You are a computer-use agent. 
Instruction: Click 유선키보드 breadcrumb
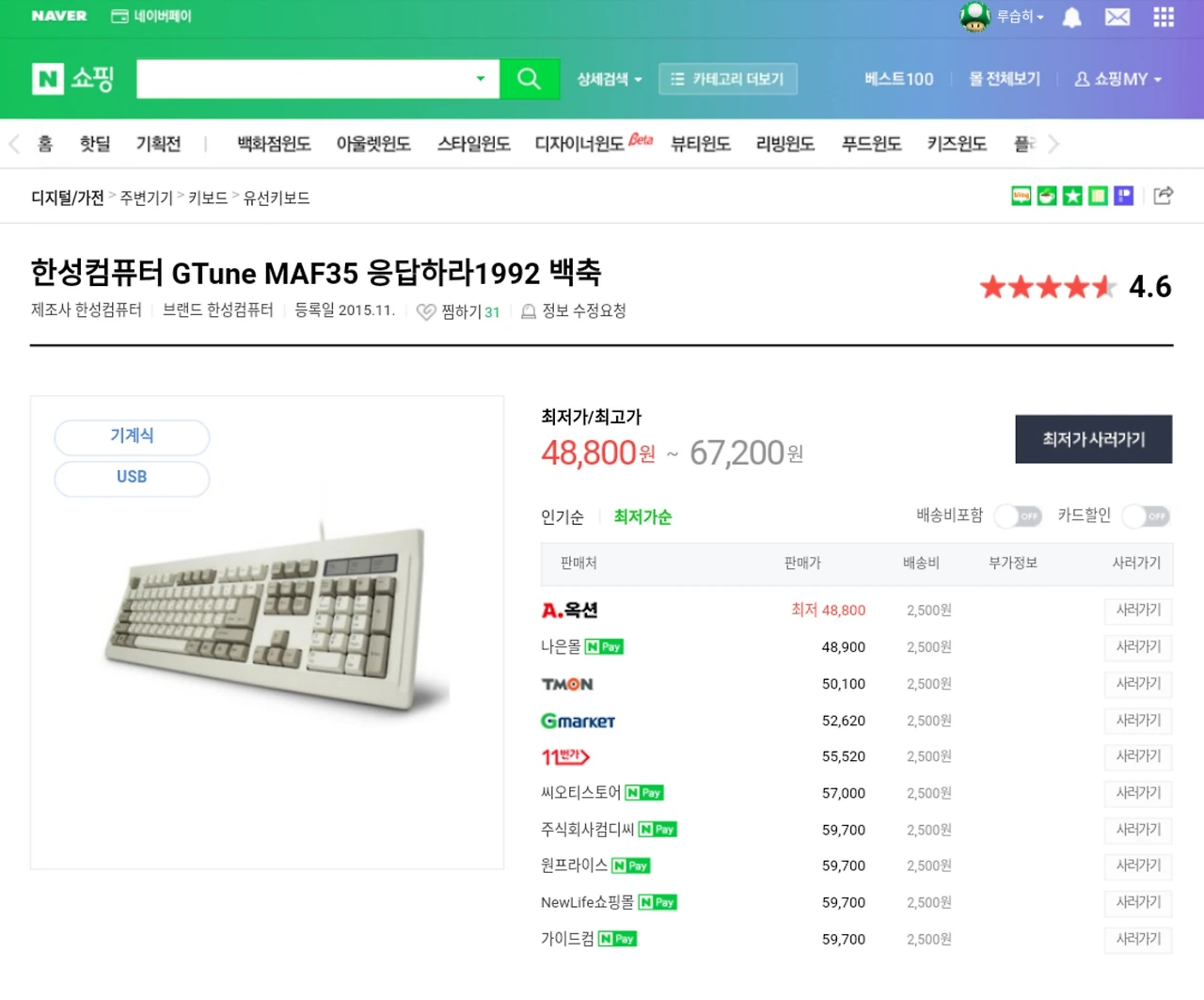tap(277, 198)
